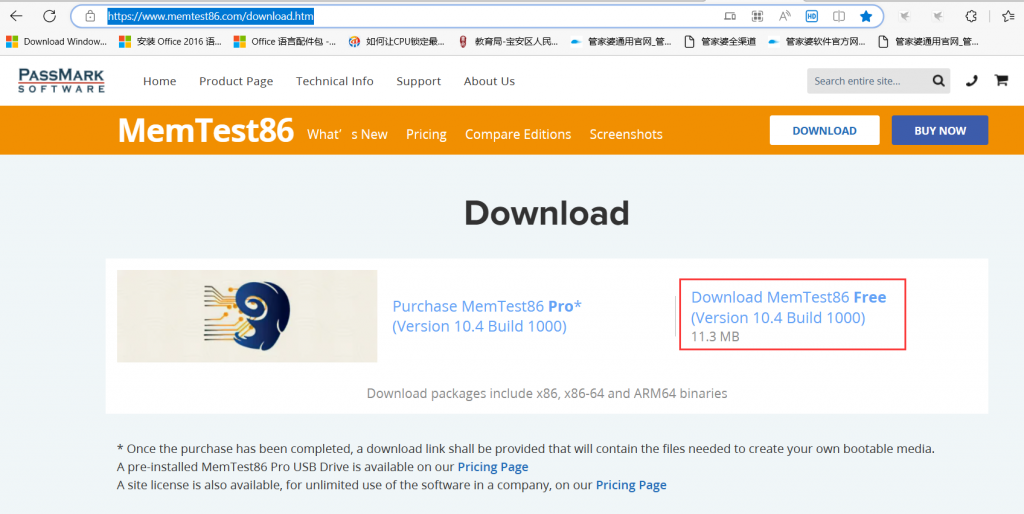
Task: Toggle the blue favorite star
Action: pyautogui.click(x=866, y=16)
